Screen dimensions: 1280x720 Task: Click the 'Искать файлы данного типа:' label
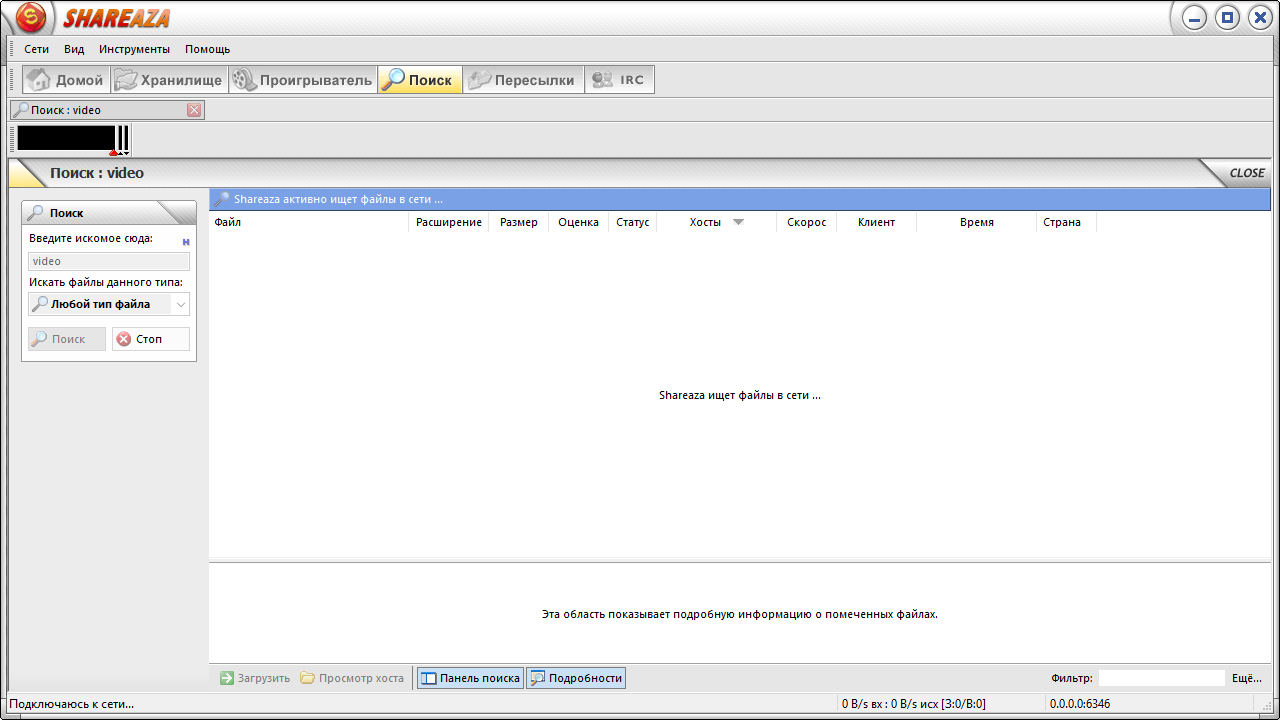[106, 282]
